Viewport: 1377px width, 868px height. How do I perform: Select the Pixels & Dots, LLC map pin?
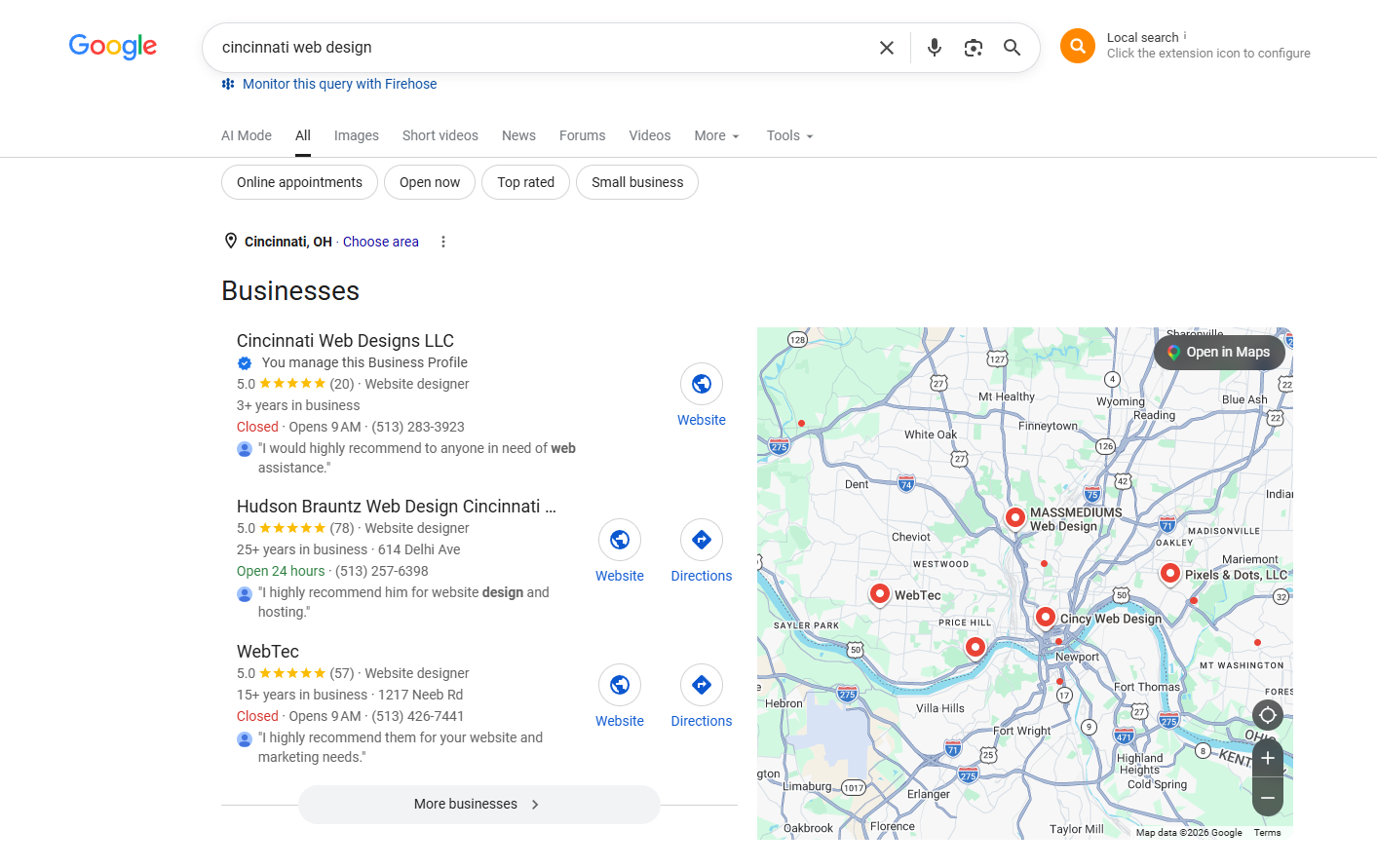pos(1170,574)
